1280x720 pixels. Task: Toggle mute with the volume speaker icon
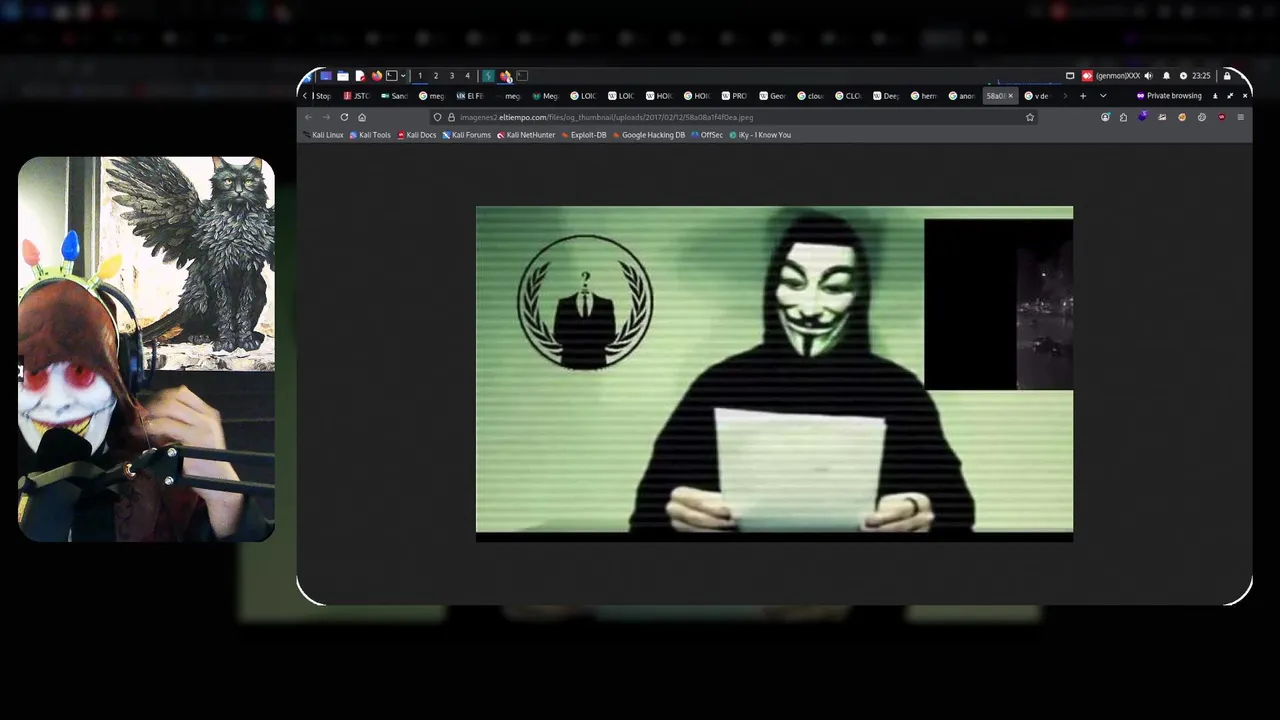(x=1148, y=76)
